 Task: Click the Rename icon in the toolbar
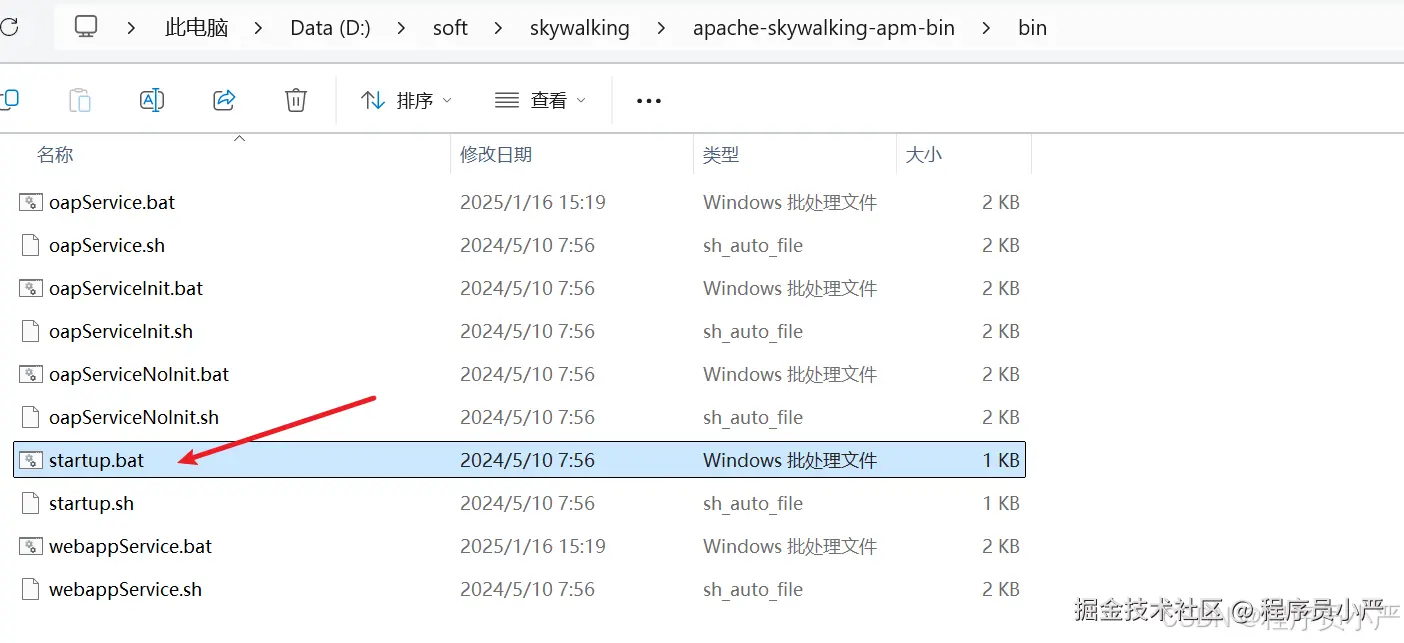(152, 99)
